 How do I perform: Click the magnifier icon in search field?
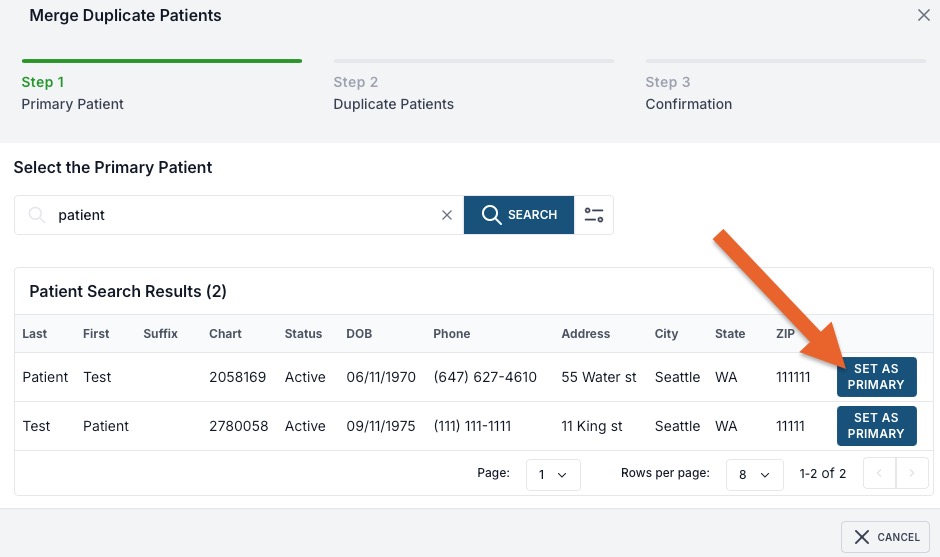(37, 215)
